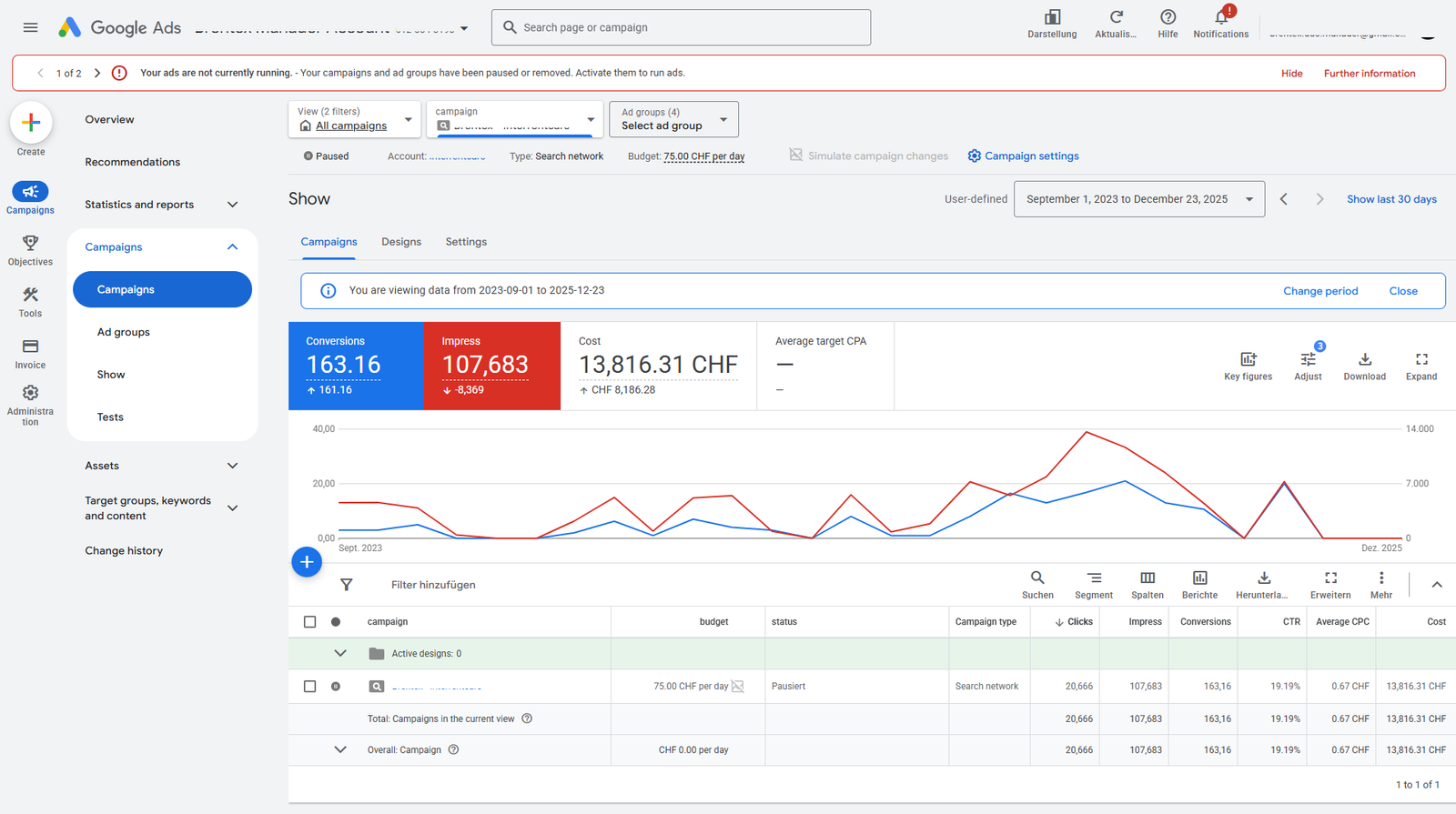Open the date range dropdown
The image size is (1456, 814).
pyautogui.click(x=1138, y=199)
